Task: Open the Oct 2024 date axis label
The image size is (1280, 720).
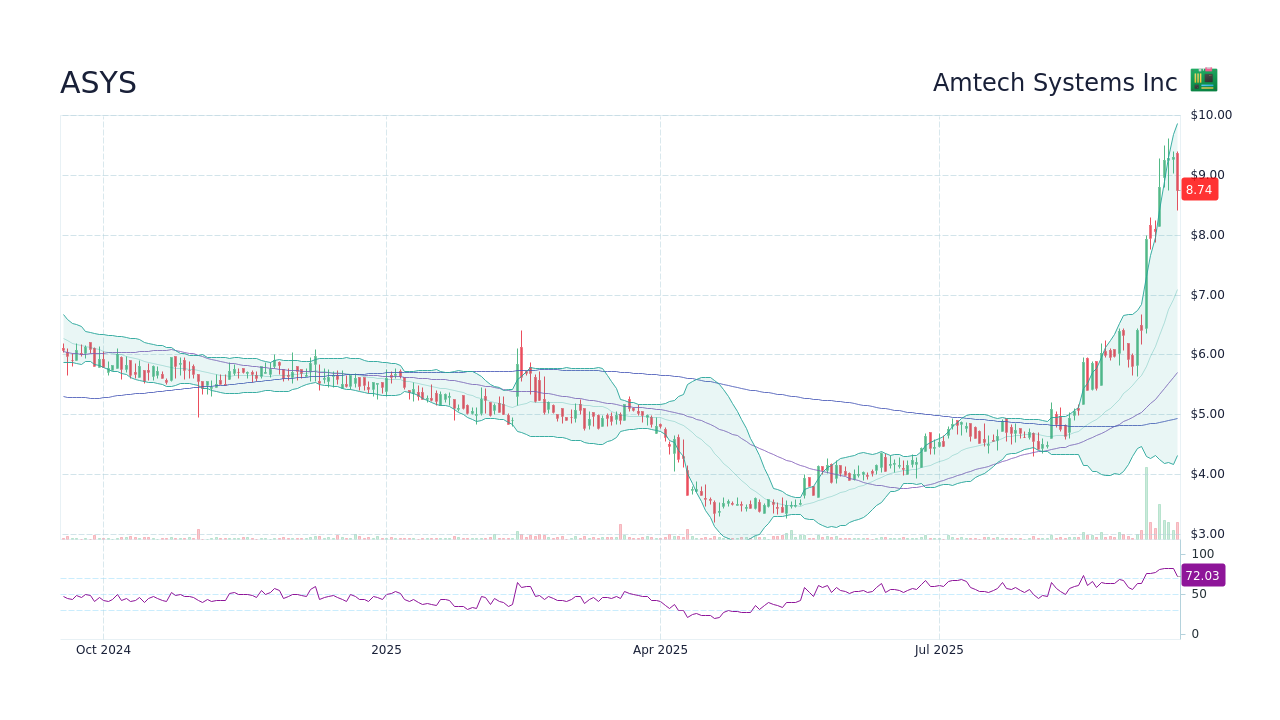Action: click(x=103, y=649)
